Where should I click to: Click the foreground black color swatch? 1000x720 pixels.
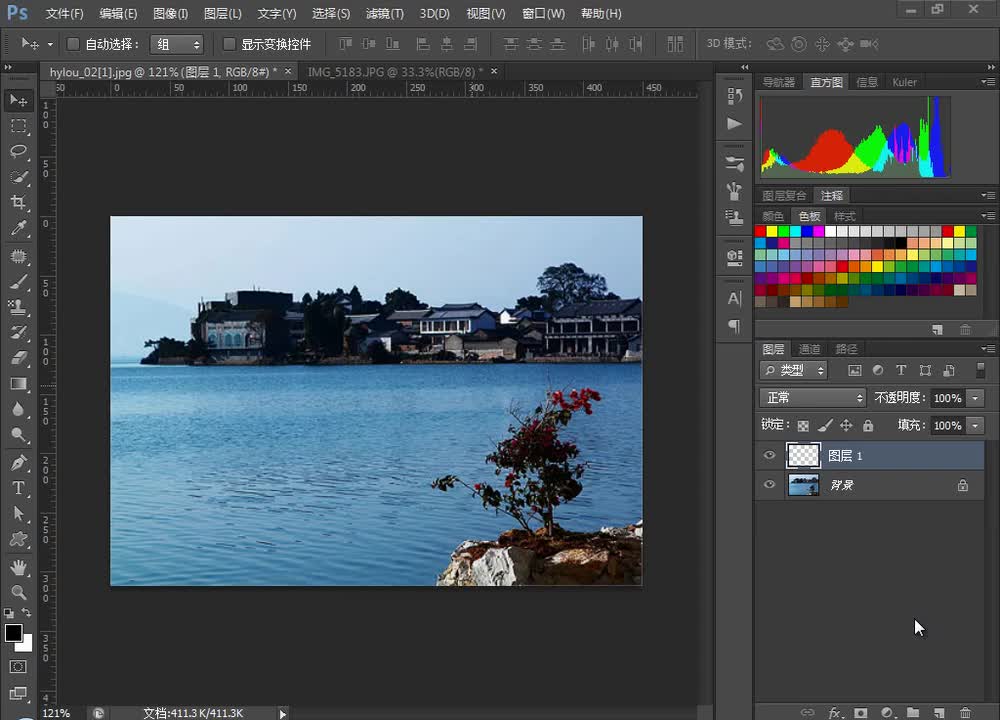pyautogui.click(x=13, y=633)
